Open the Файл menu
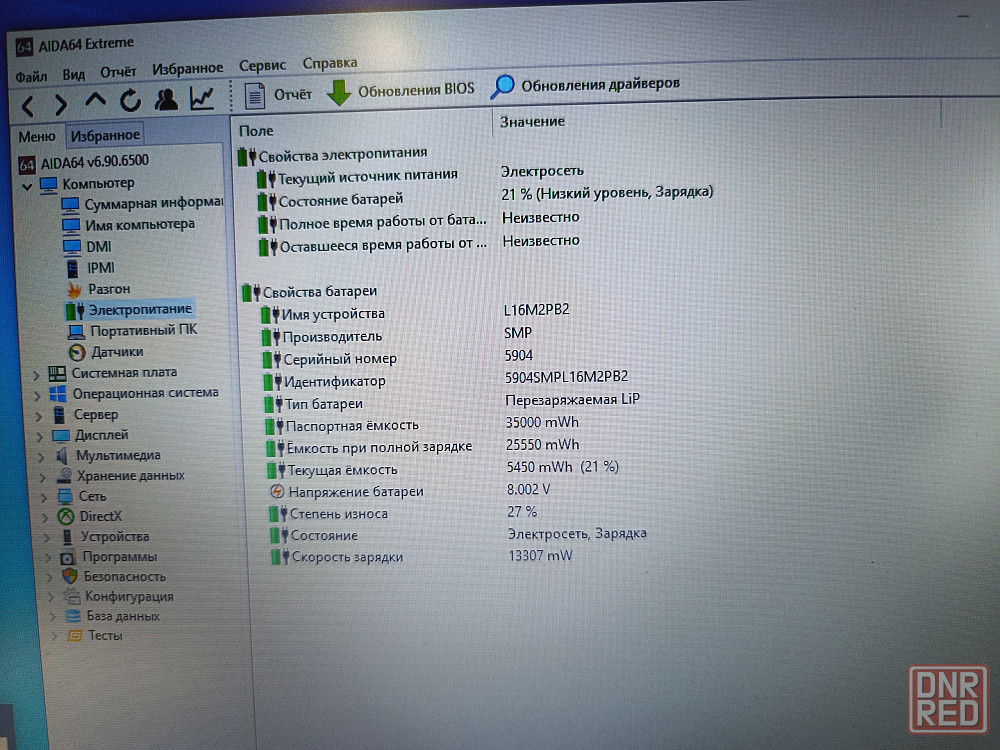This screenshot has height=750, width=1000. (x=31, y=76)
